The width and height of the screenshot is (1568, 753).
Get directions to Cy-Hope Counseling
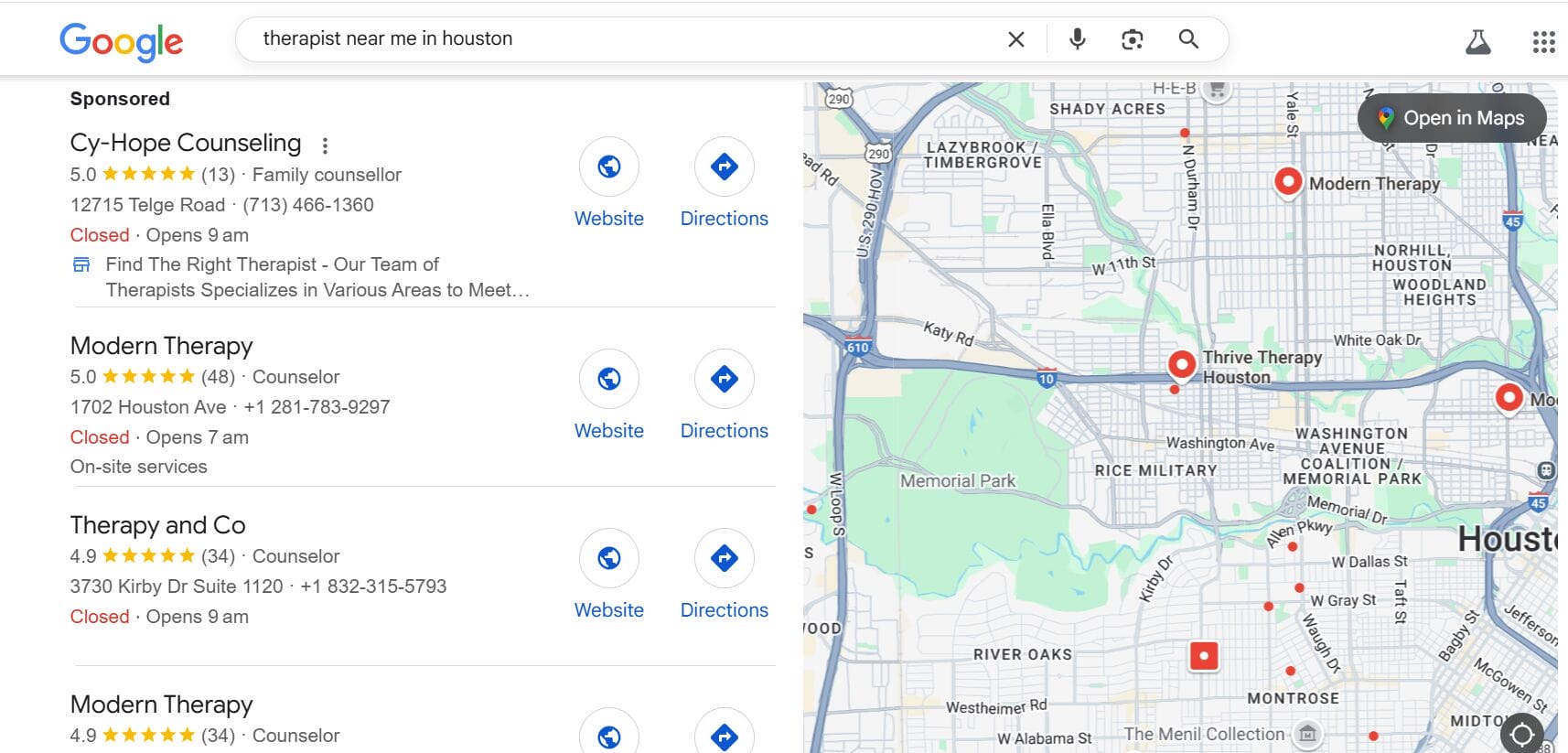point(724,167)
